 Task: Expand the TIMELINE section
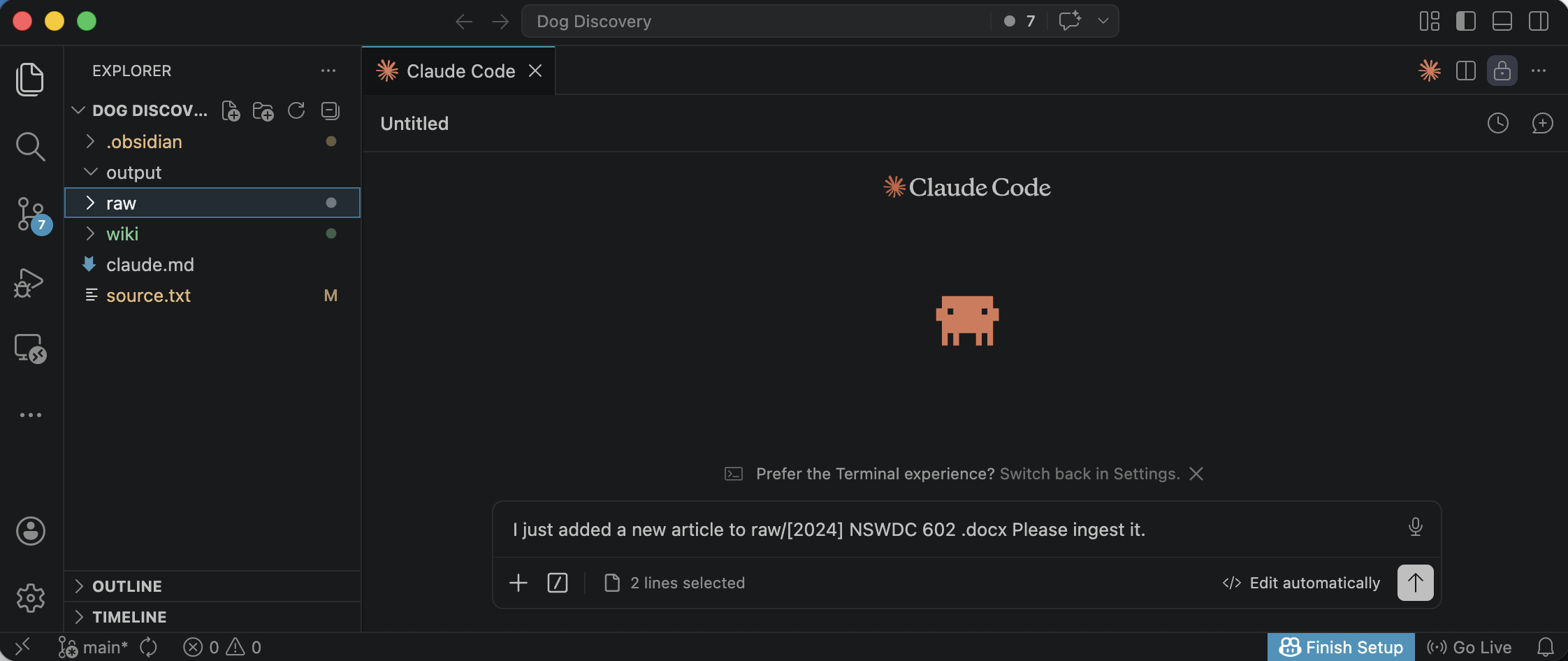point(212,617)
